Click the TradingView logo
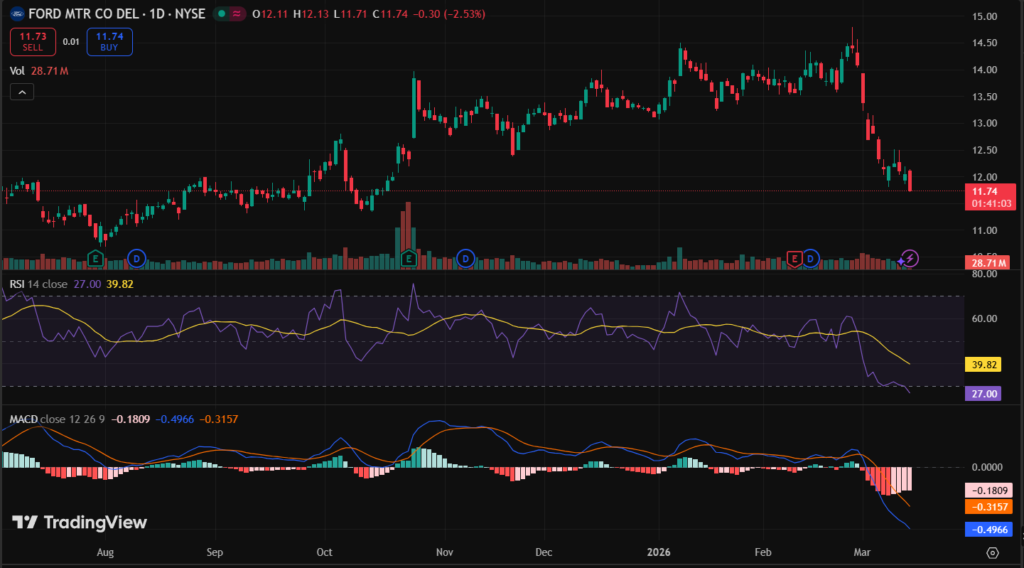The width and height of the screenshot is (1024, 568). click(80, 522)
